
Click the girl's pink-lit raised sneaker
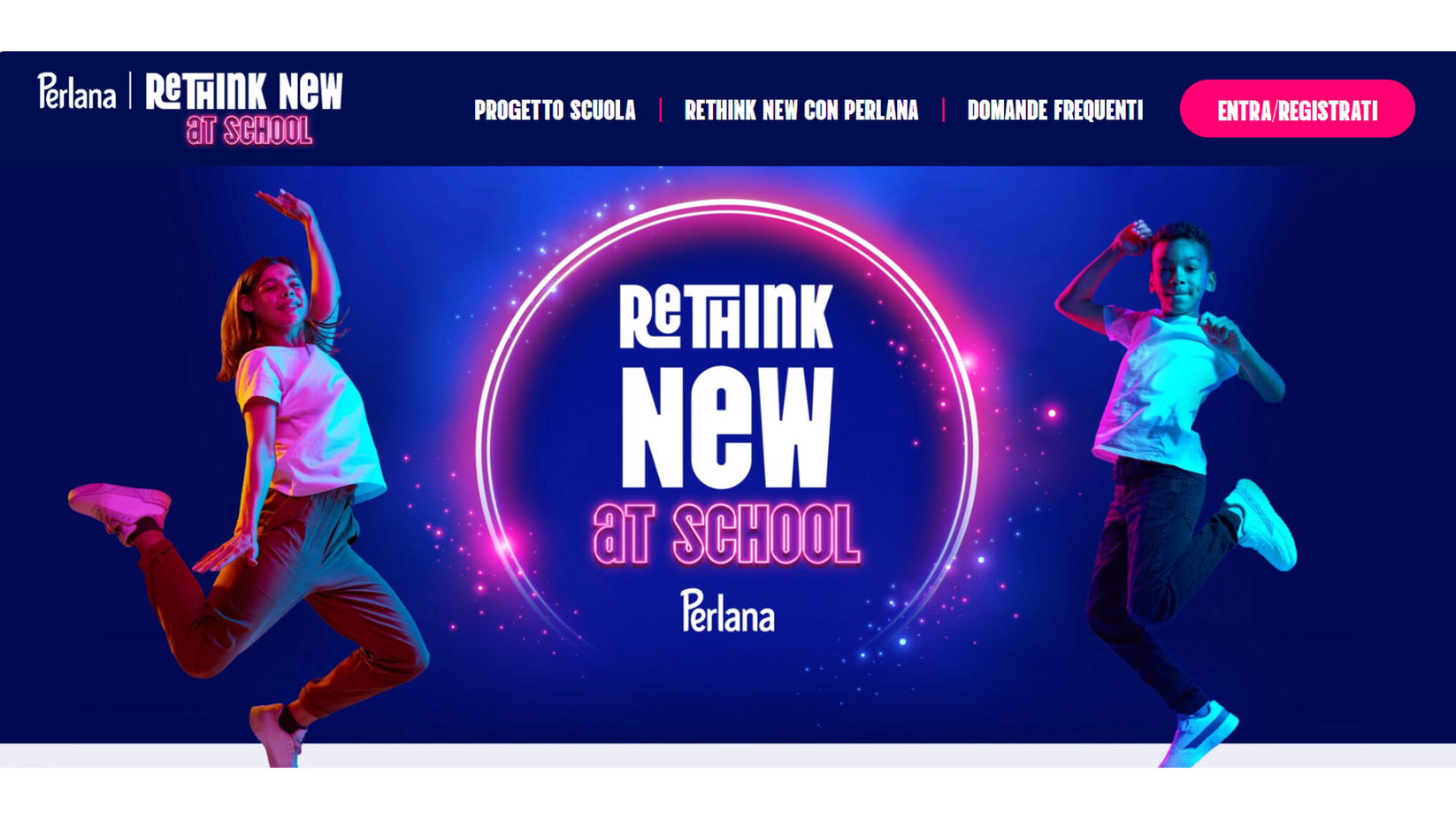pyautogui.click(x=119, y=509)
